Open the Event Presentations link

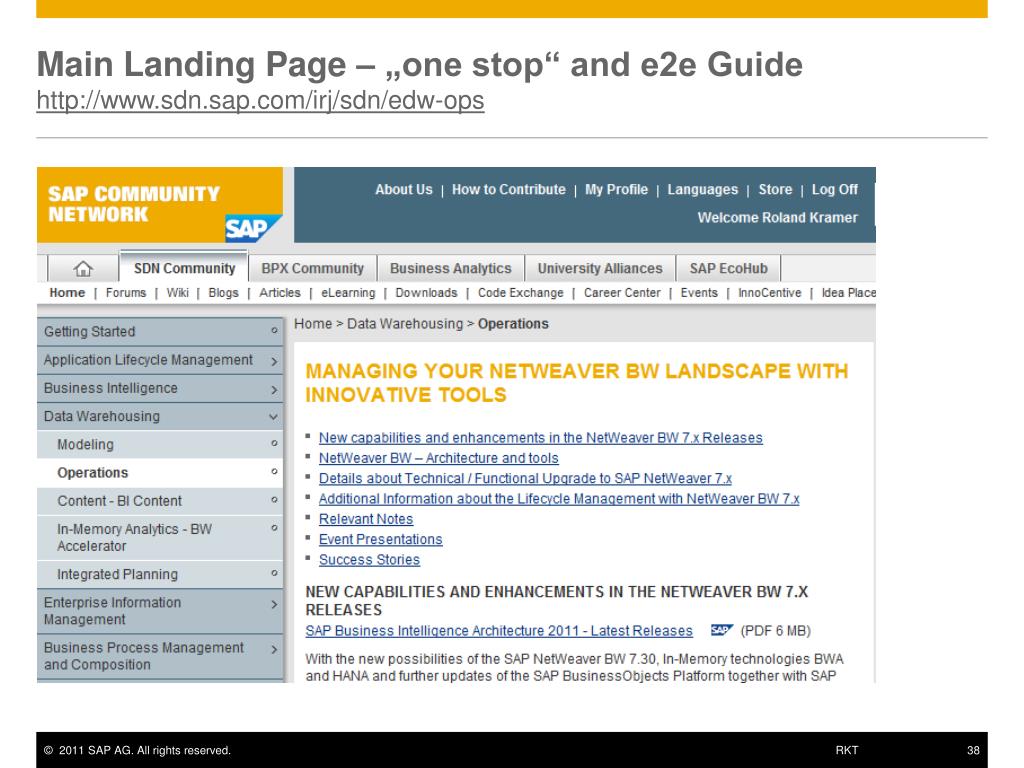click(380, 539)
